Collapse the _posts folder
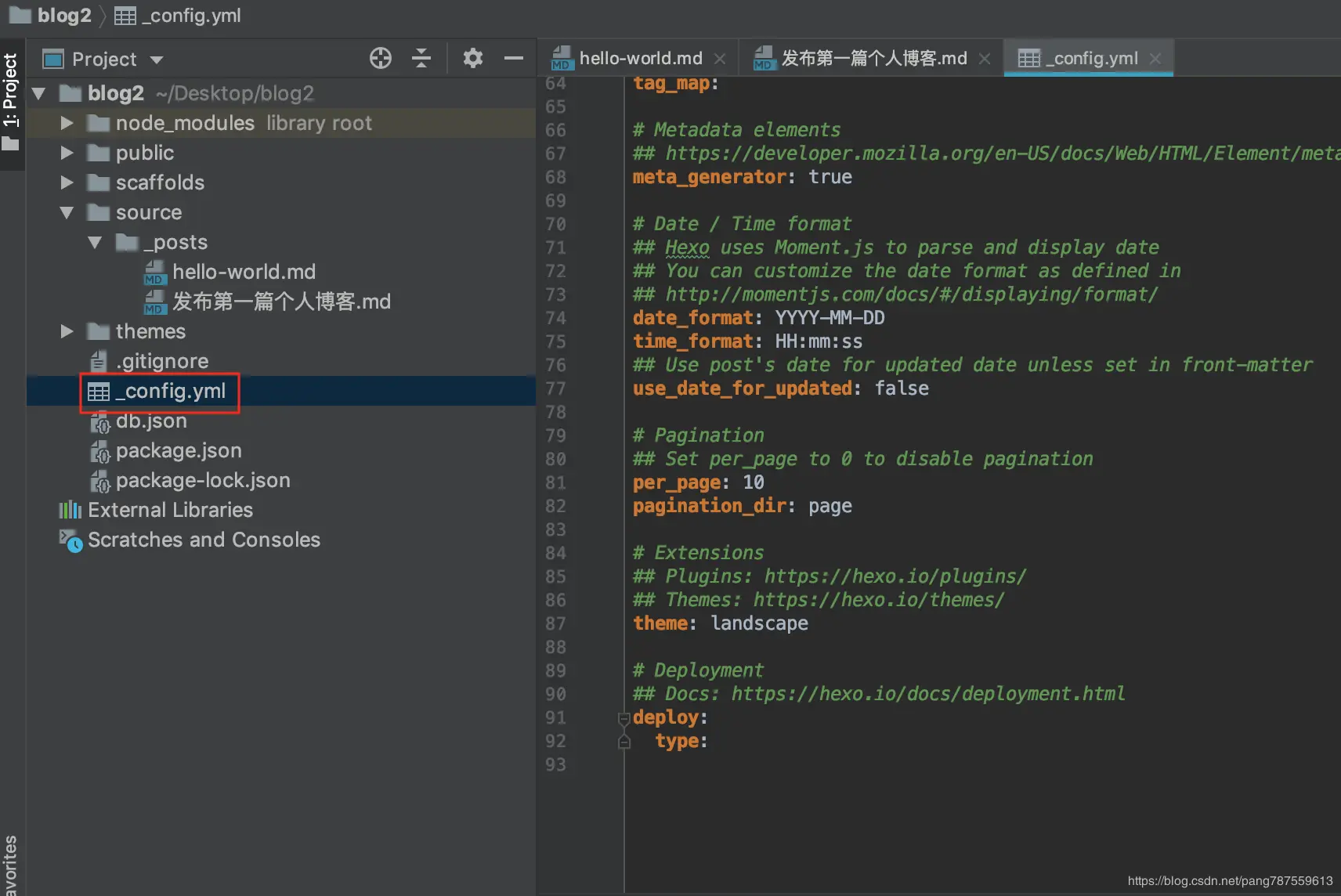The image size is (1341, 896). pyautogui.click(x=96, y=243)
